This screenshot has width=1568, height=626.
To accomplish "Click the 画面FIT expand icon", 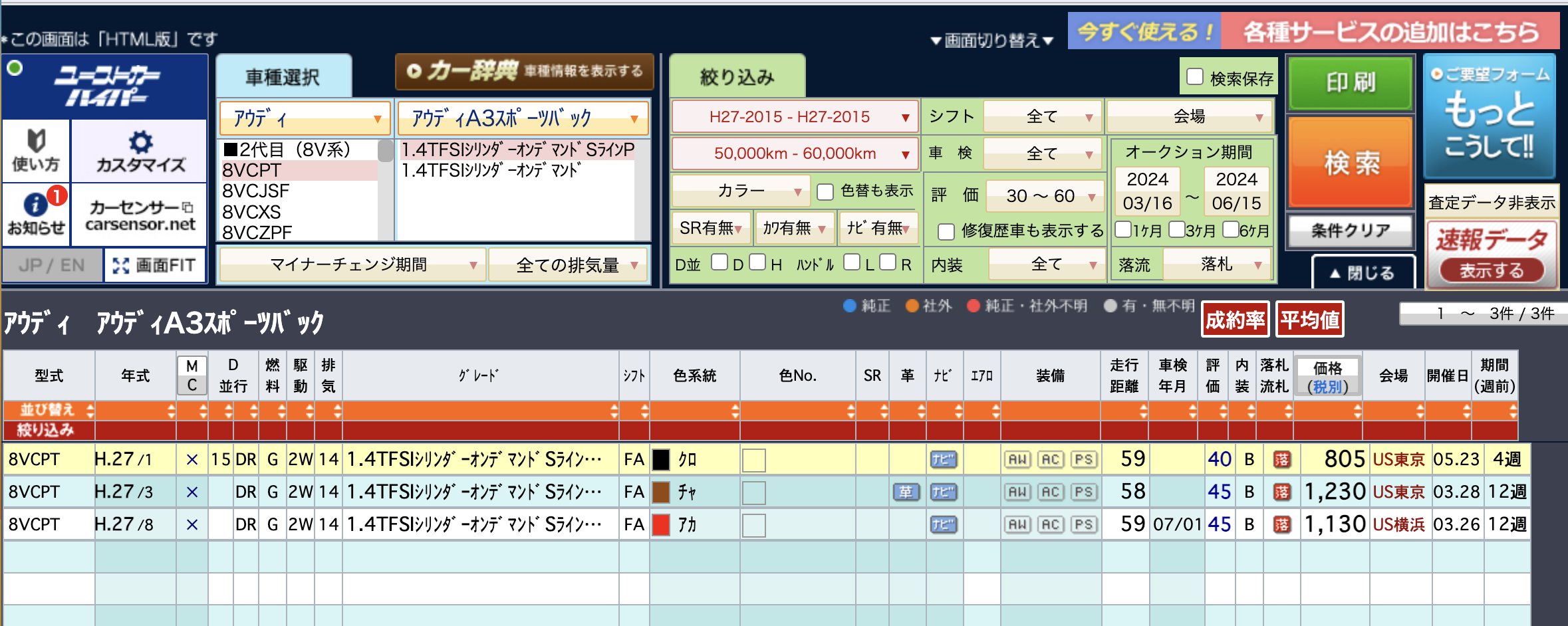I will 154,265.
